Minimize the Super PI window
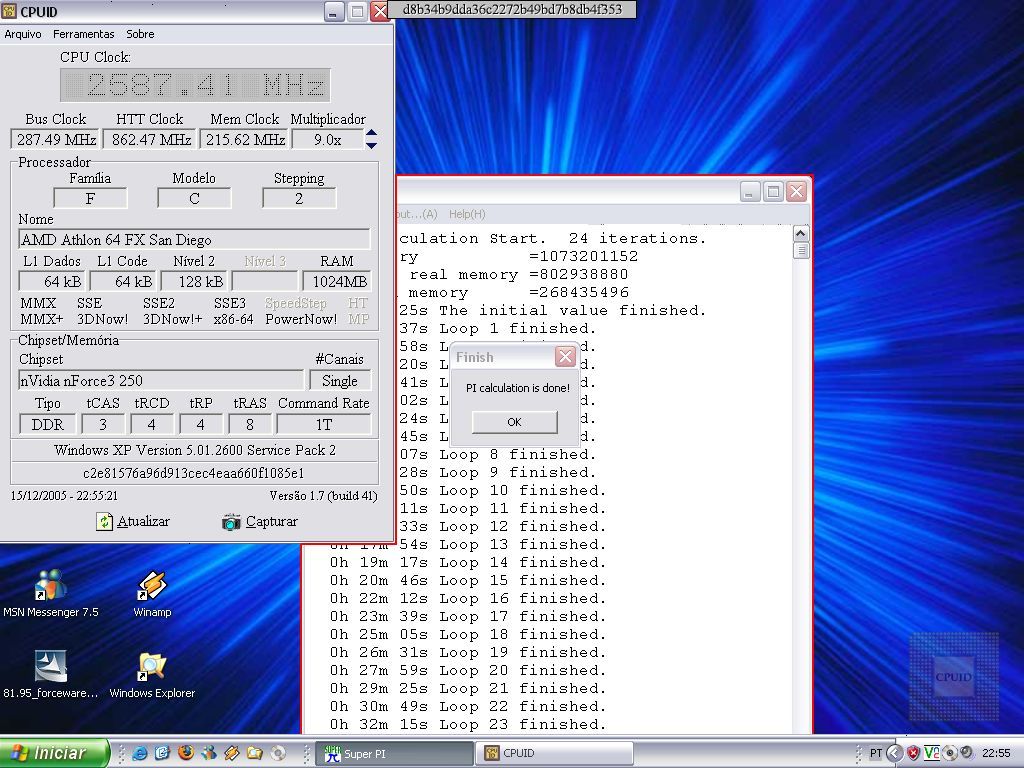 pyautogui.click(x=750, y=191)
